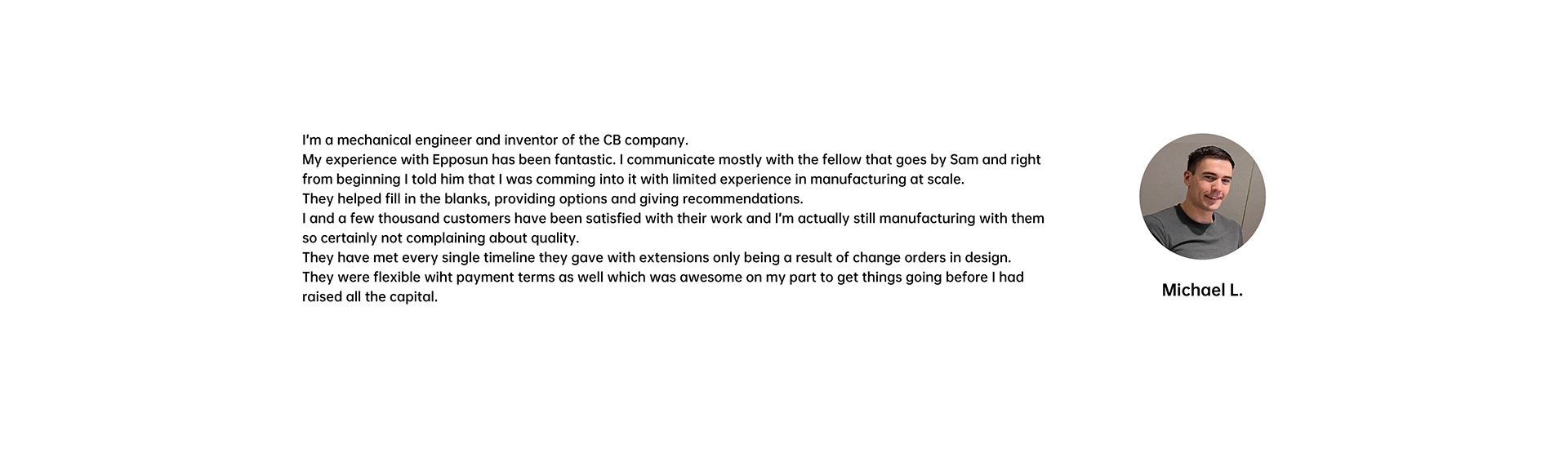Click the line starting 'I and a few thousand customers'
1568x449 pixels.
673,219
